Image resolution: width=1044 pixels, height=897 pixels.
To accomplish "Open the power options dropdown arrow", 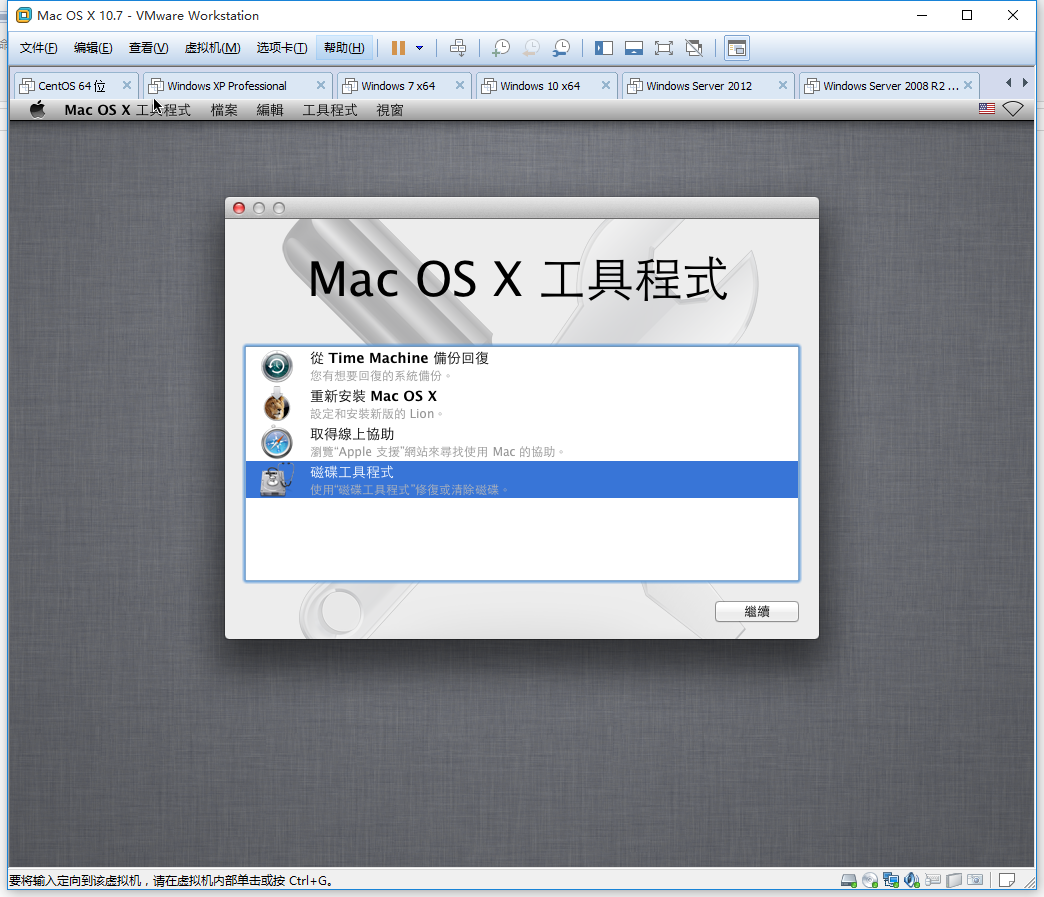I will pos(419,48).
